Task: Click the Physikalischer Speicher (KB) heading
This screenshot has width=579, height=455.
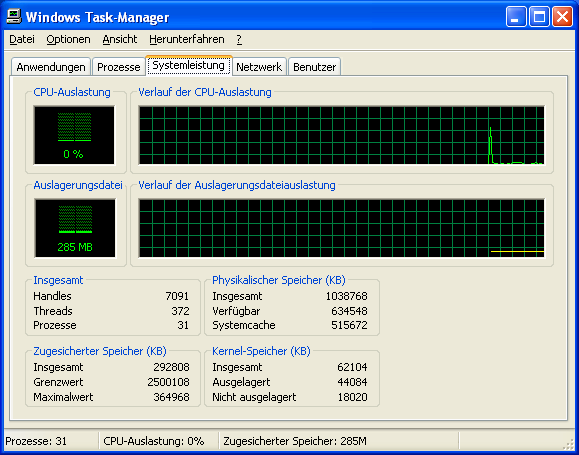Action: [x=279, y=280]
